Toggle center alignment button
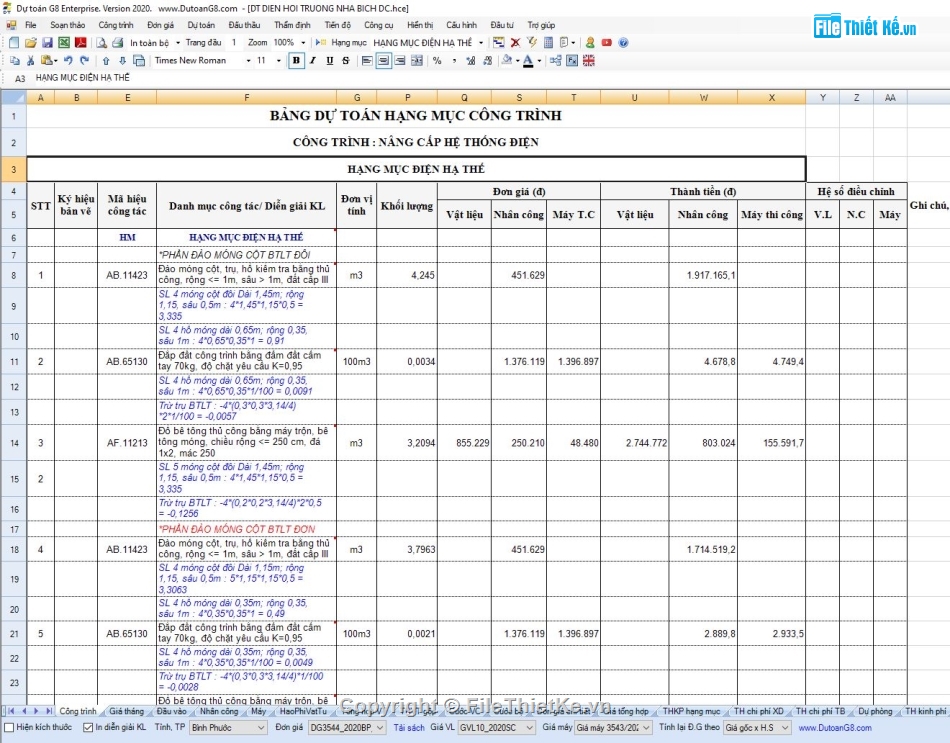The width and height of the screenshot is (950, 743). click(384, 61)
